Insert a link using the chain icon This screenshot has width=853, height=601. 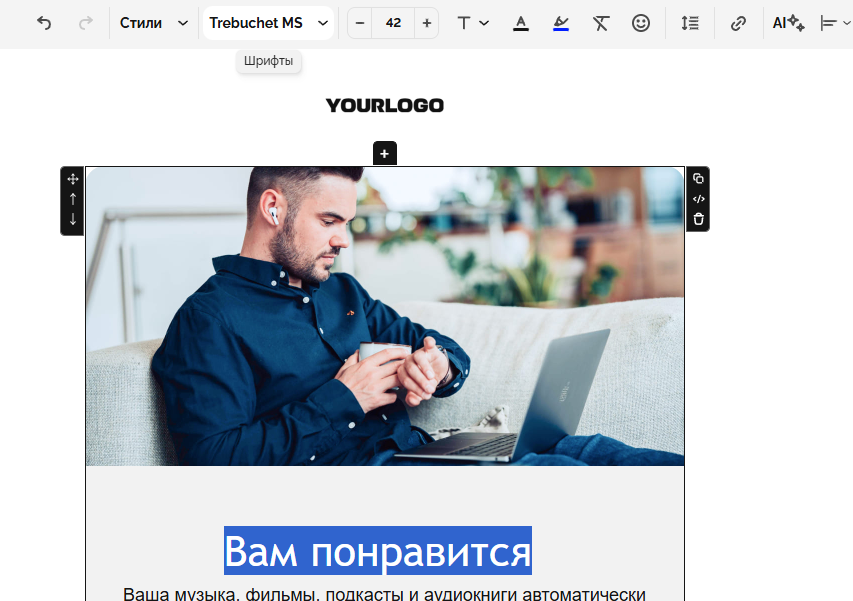tap(738, 23)
